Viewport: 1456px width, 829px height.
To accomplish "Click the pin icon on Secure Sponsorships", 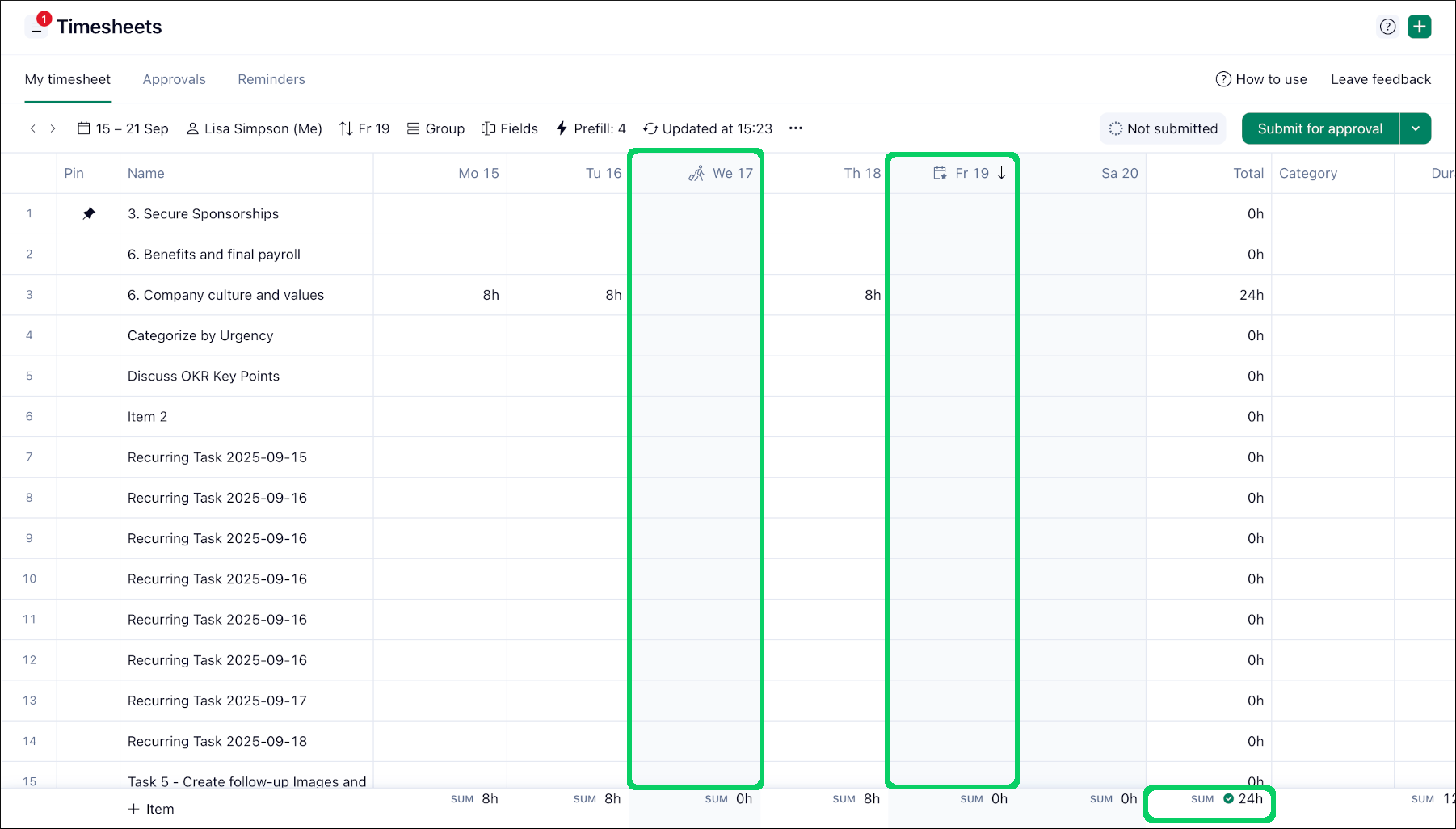I will pyautogui.click(x=89, y=213).
